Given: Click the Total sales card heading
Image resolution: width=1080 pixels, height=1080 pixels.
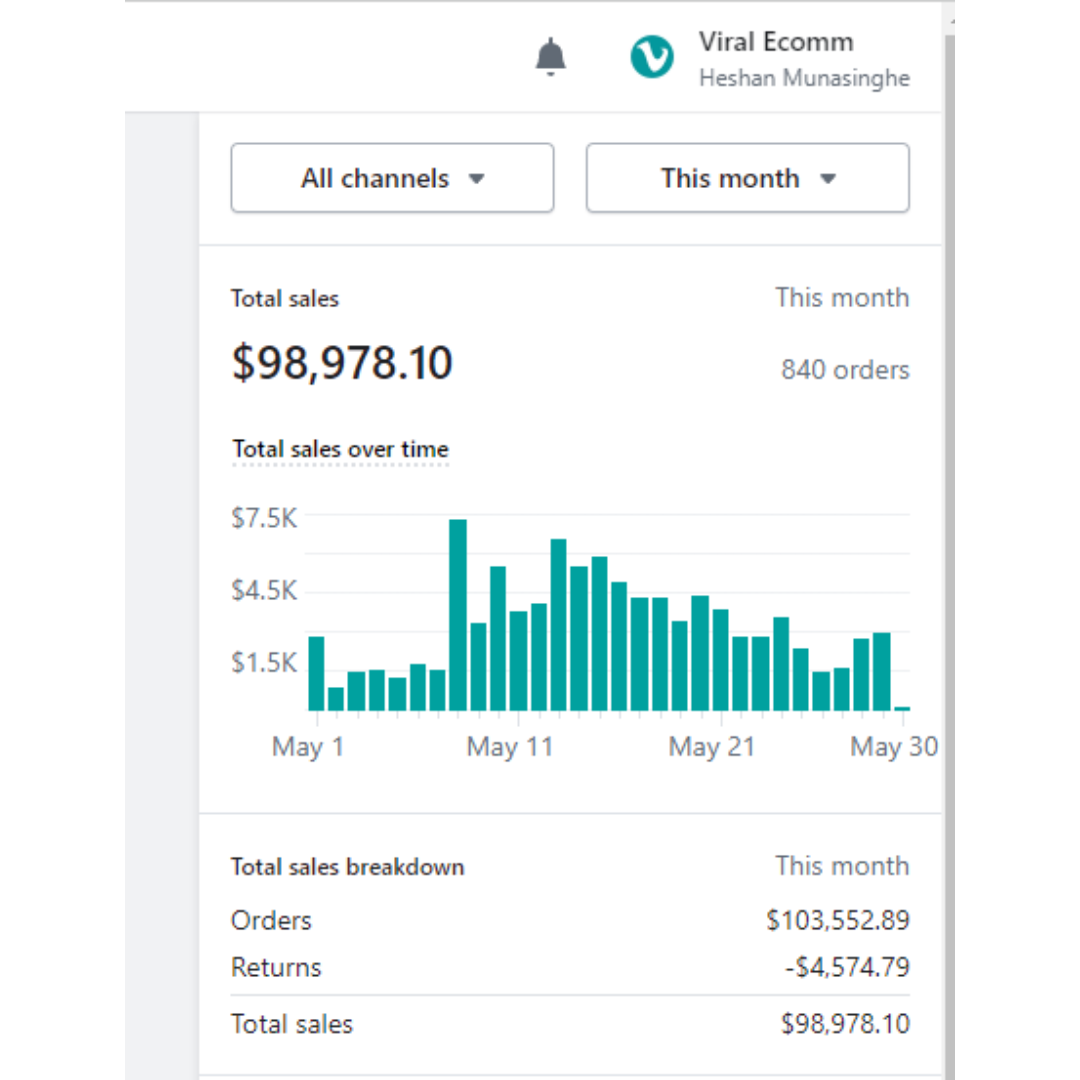Looking at the screenshot, I should pos(285,298).
